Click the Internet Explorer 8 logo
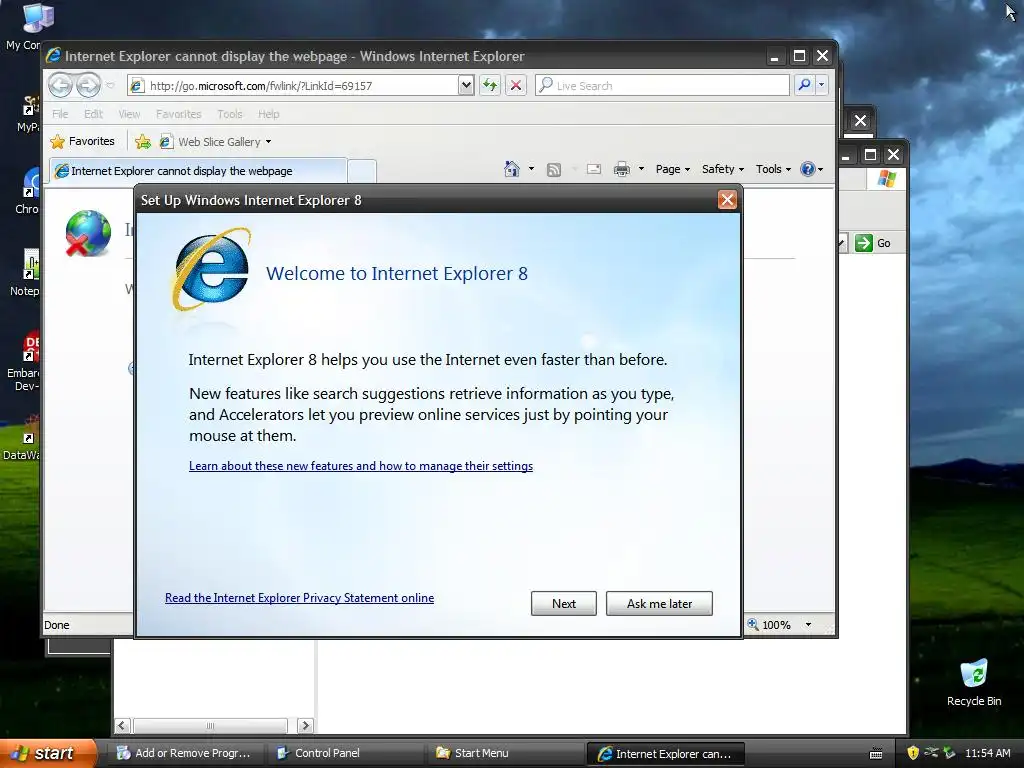Viewport: 1024px width, 768px height. (x=211, y=269)
